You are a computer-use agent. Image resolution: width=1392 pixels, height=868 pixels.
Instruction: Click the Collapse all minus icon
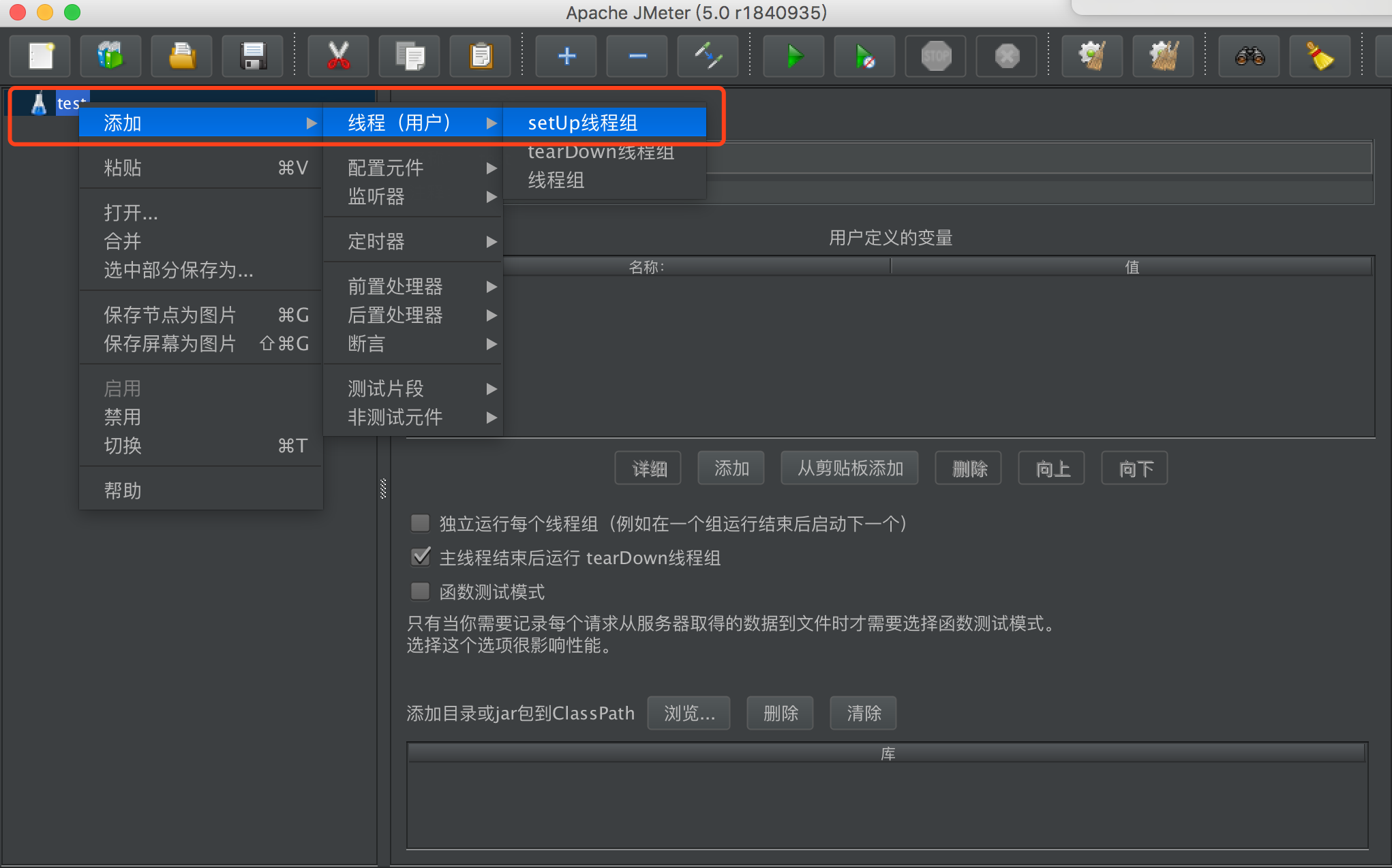(x=637, y=56)
